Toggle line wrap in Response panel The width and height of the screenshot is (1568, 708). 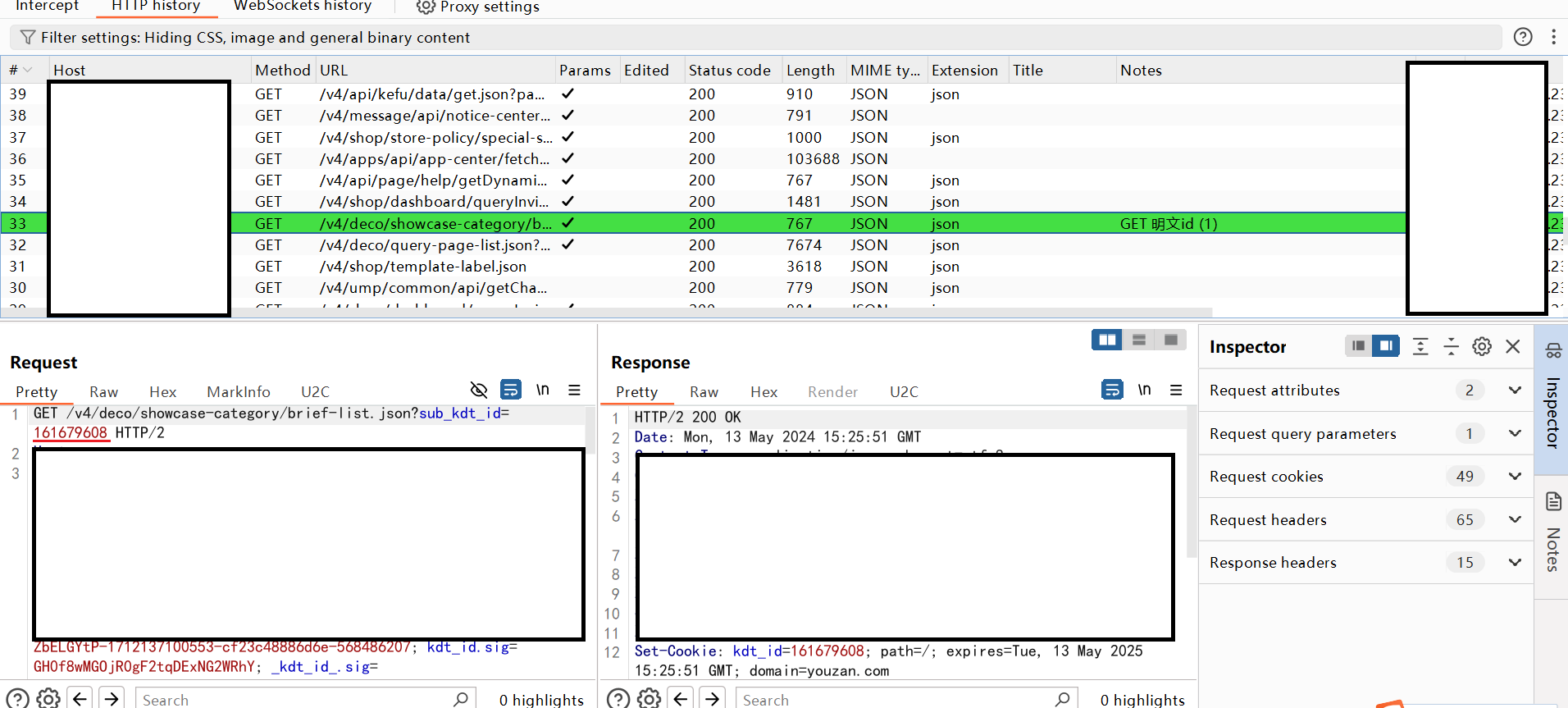[x=1111, y=390]
